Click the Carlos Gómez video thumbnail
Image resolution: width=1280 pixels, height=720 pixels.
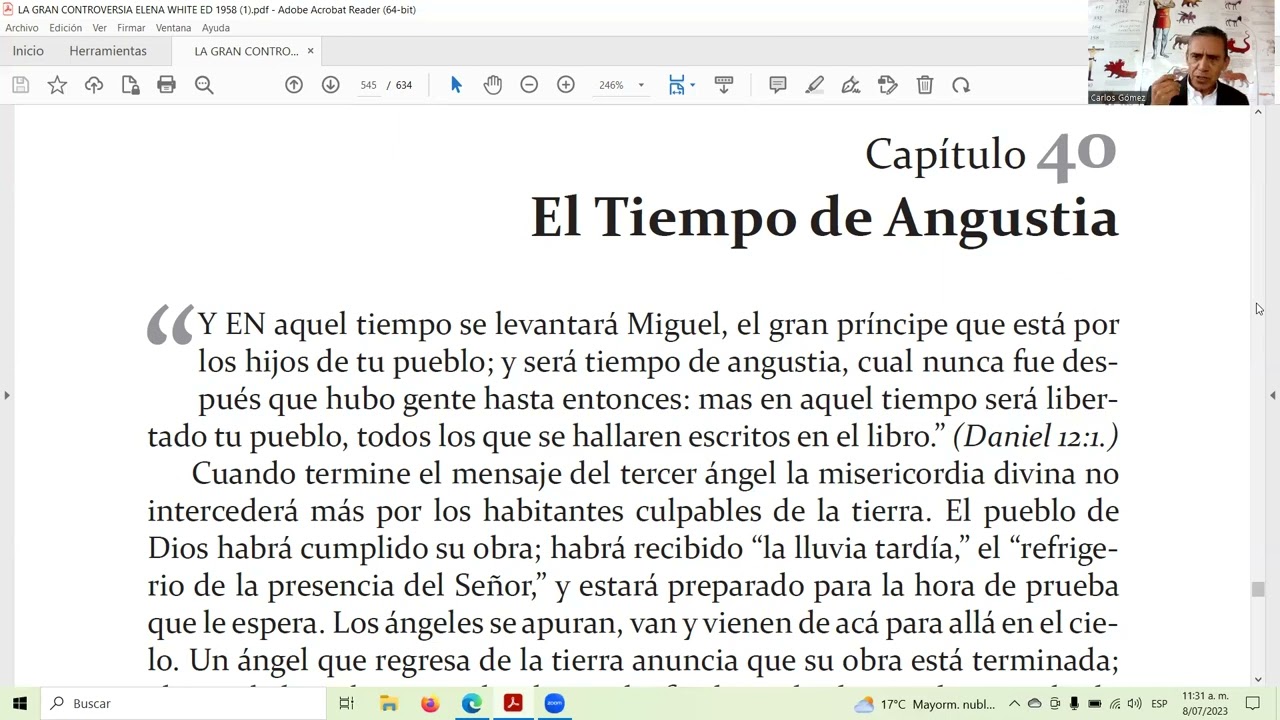(x=1168, y=52)
